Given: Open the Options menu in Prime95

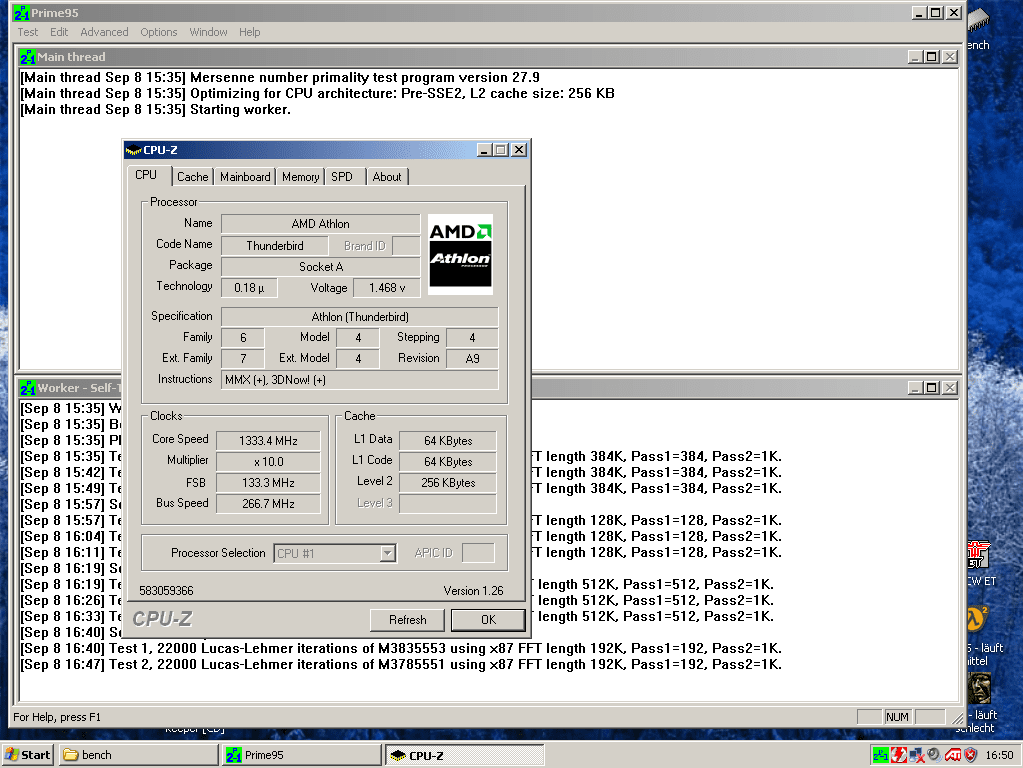Looking at the screenshot, I should [x=159, y=32].
